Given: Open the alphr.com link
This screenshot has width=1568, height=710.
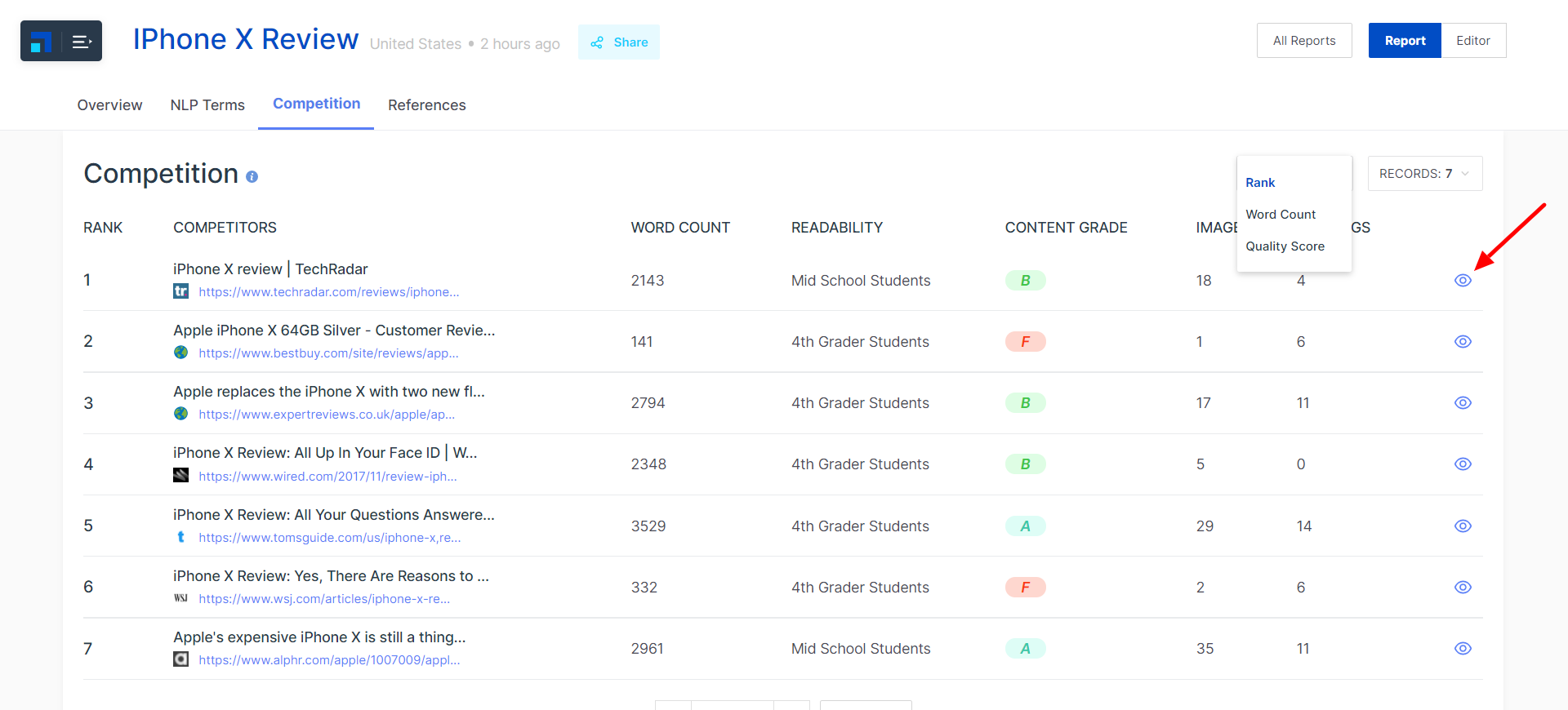Looking at the screenshot, I should pos(329,660).
